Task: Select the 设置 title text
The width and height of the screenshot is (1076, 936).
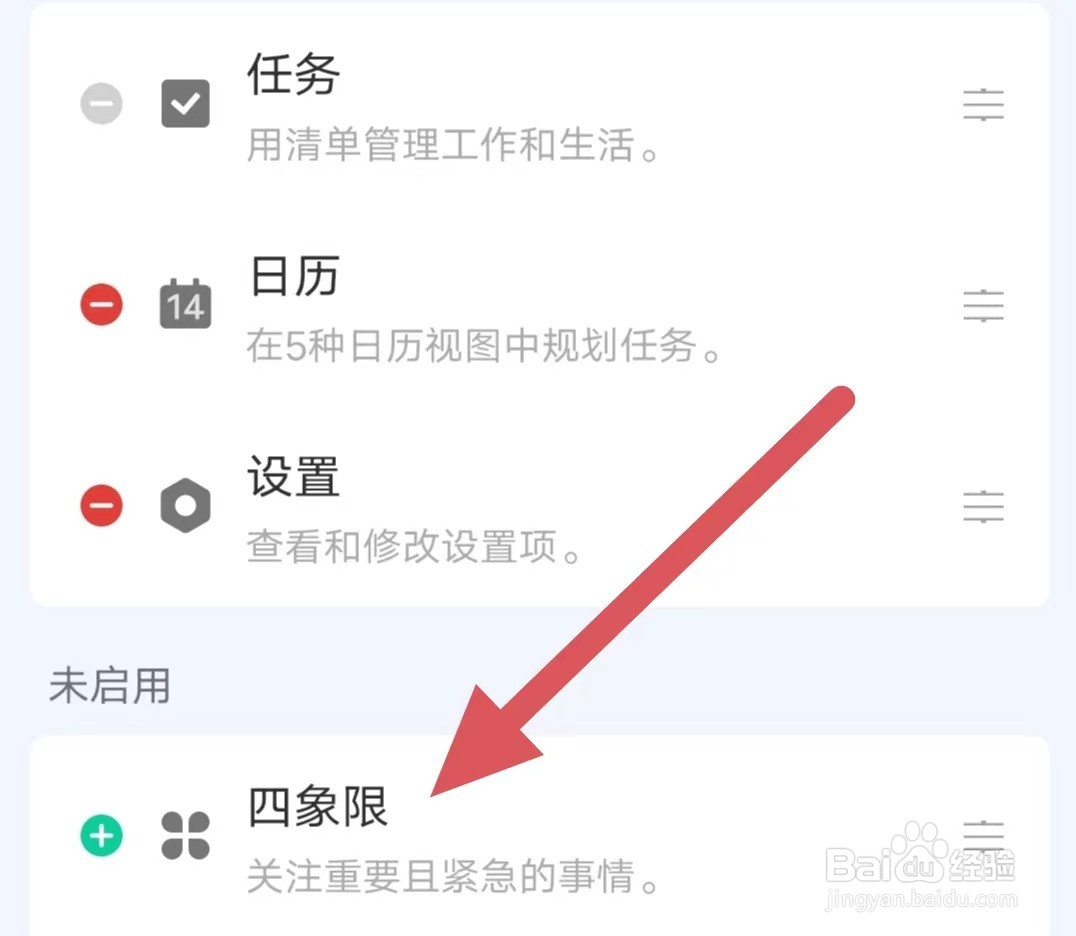Action: (x=294, y=476)
